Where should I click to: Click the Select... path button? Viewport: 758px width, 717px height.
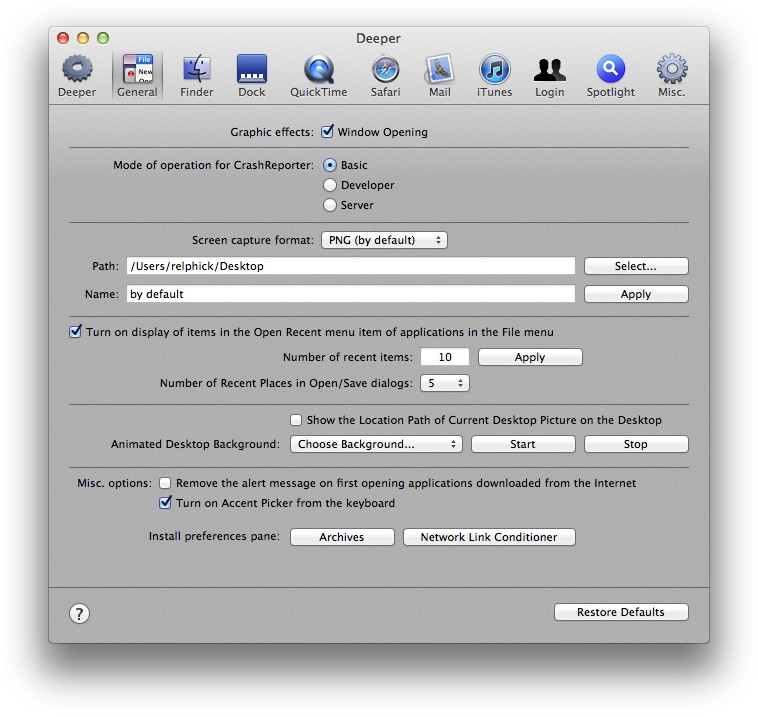[636, 266]
